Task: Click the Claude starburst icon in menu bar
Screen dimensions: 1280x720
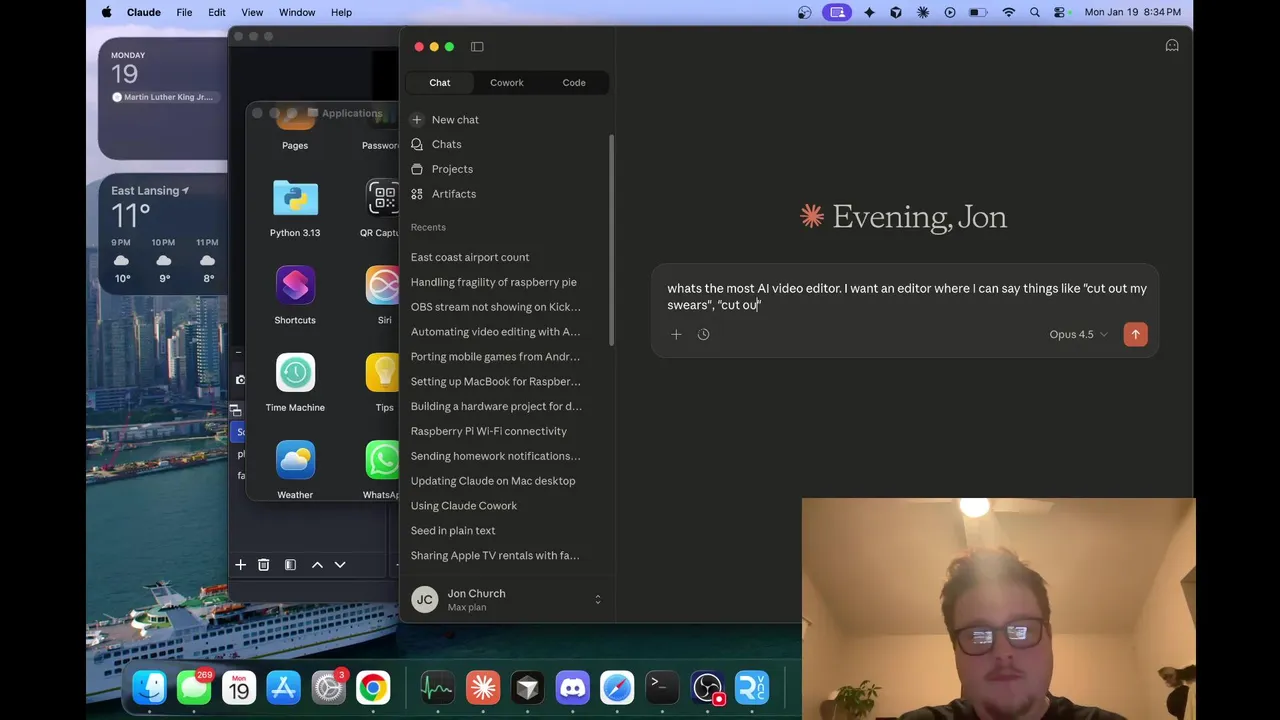Action: point(923,12)
